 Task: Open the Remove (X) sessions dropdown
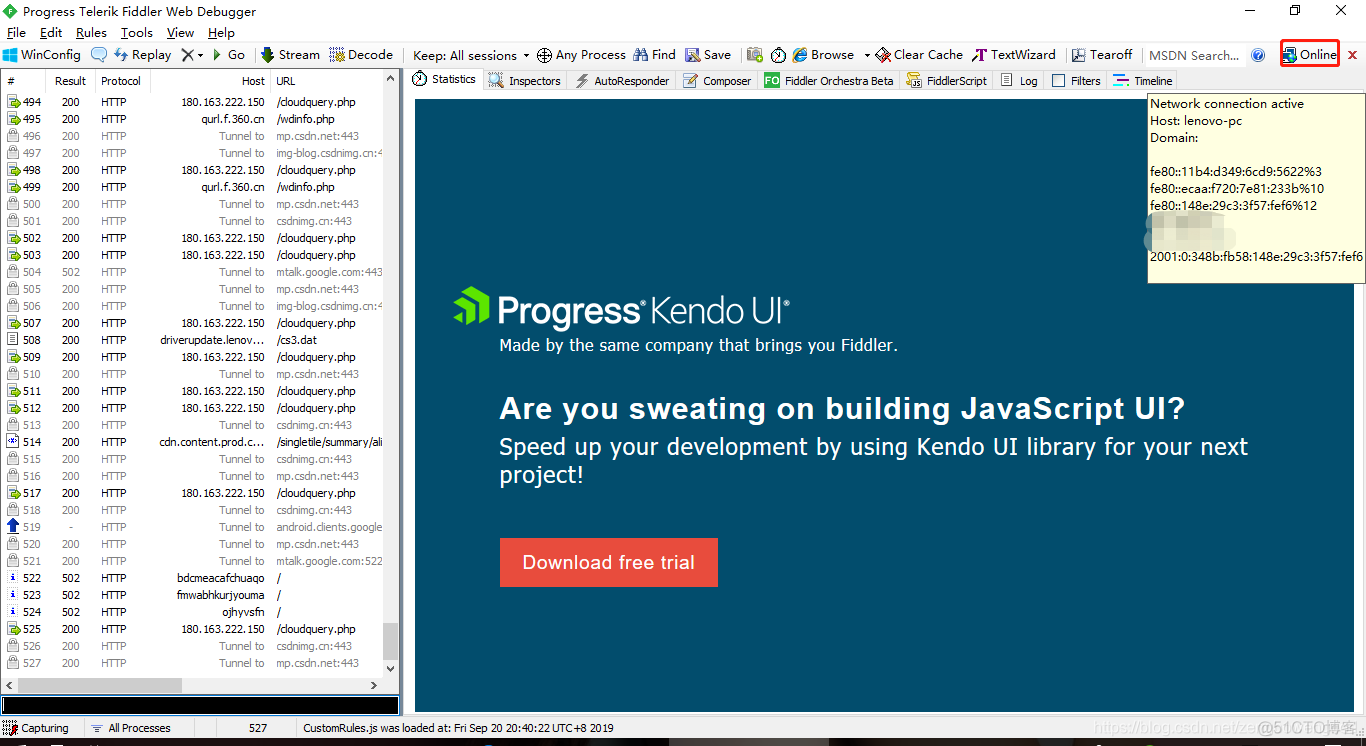(192, 55)
